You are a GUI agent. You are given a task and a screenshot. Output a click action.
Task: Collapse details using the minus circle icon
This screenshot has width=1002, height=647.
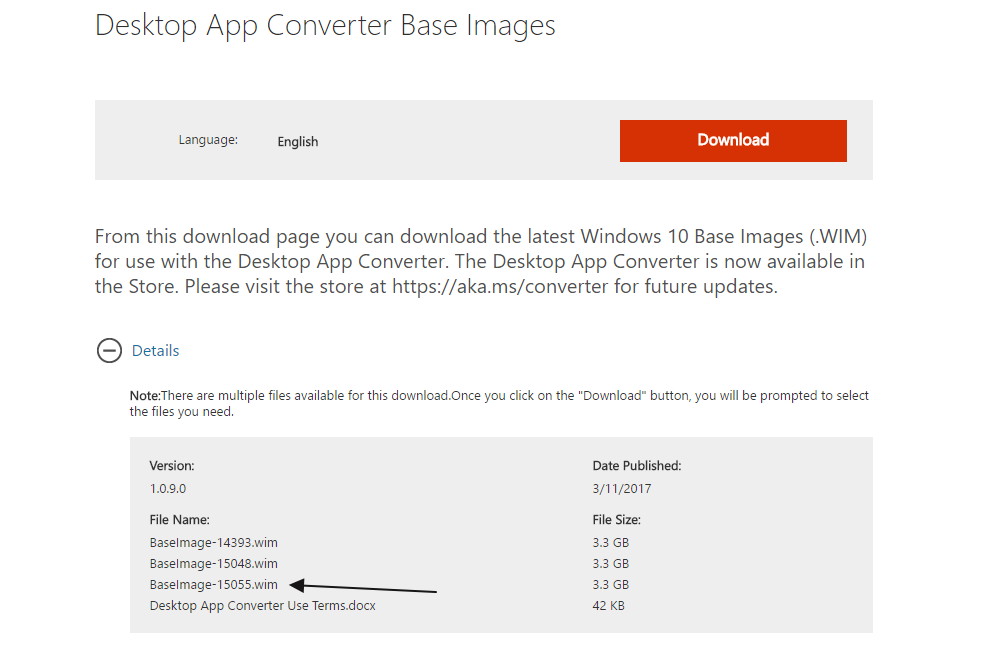click(x=109, y=350)
